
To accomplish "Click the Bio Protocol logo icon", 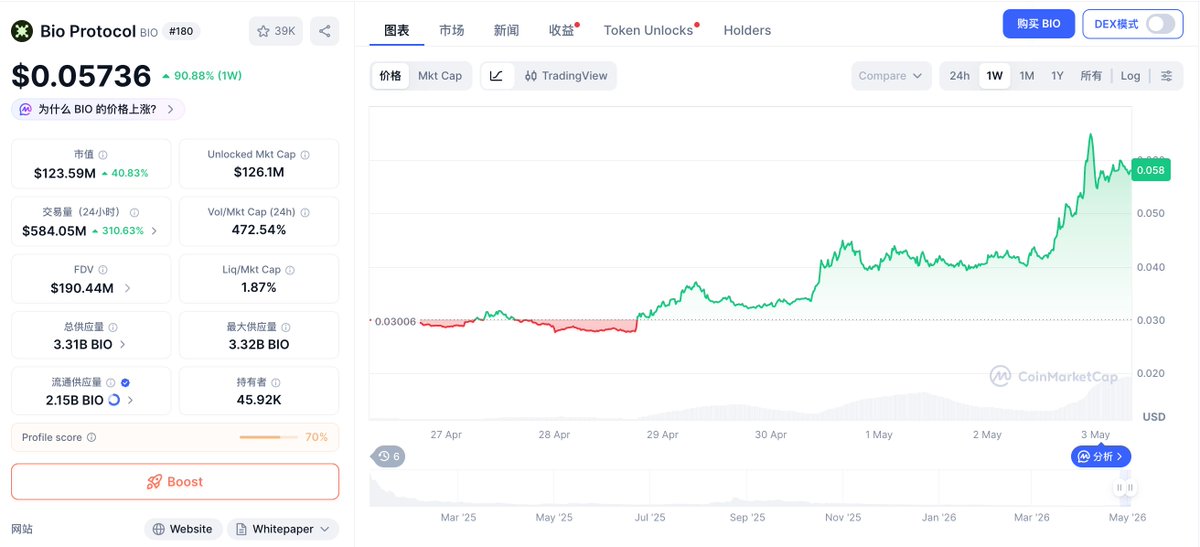I will coord(22,31).
